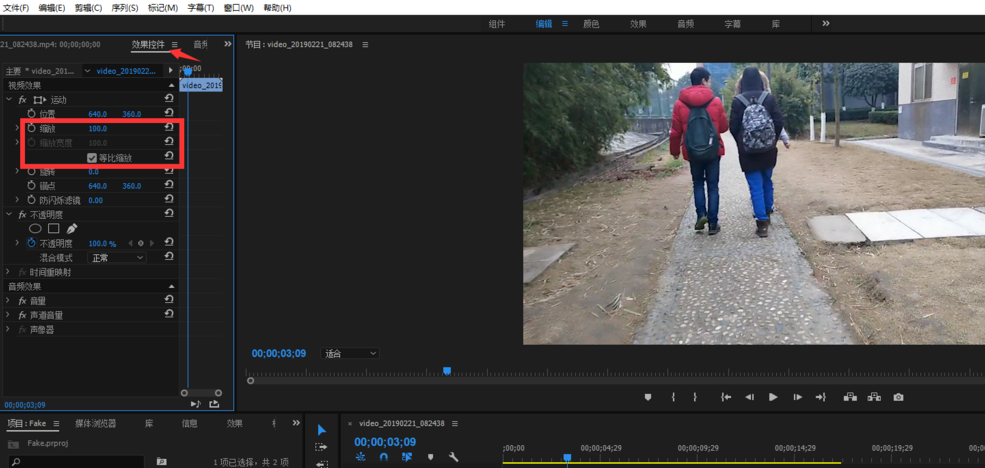The width and height of the screenshot is (985, 468).
Task: Click the Go to In point button
Action: [726, 397]
